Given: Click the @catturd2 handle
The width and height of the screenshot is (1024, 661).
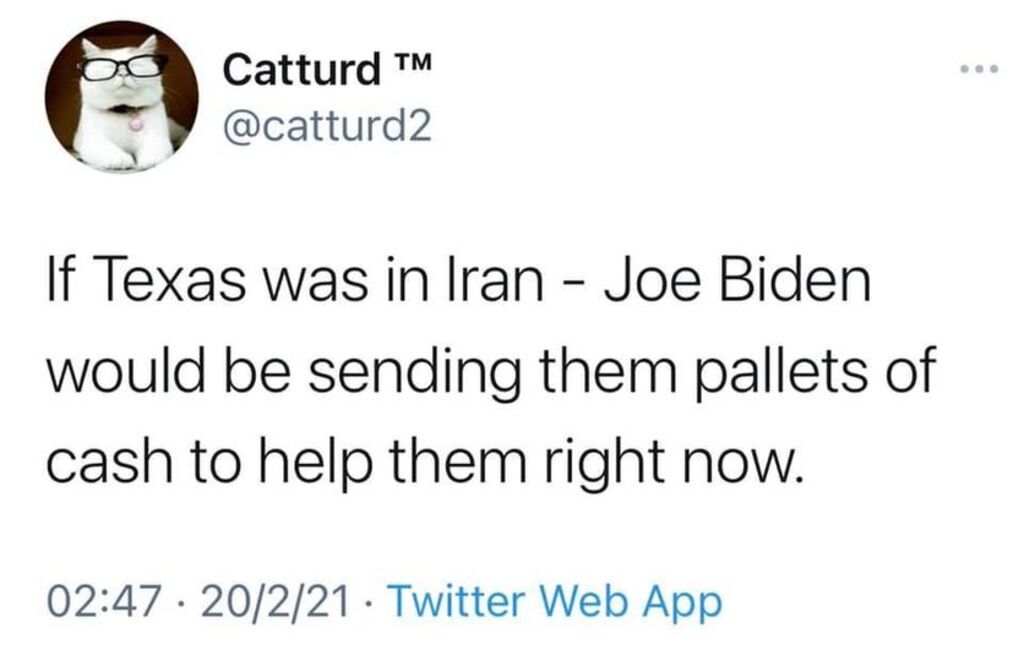Looking at the screenshot, I should tap(324, 127).
